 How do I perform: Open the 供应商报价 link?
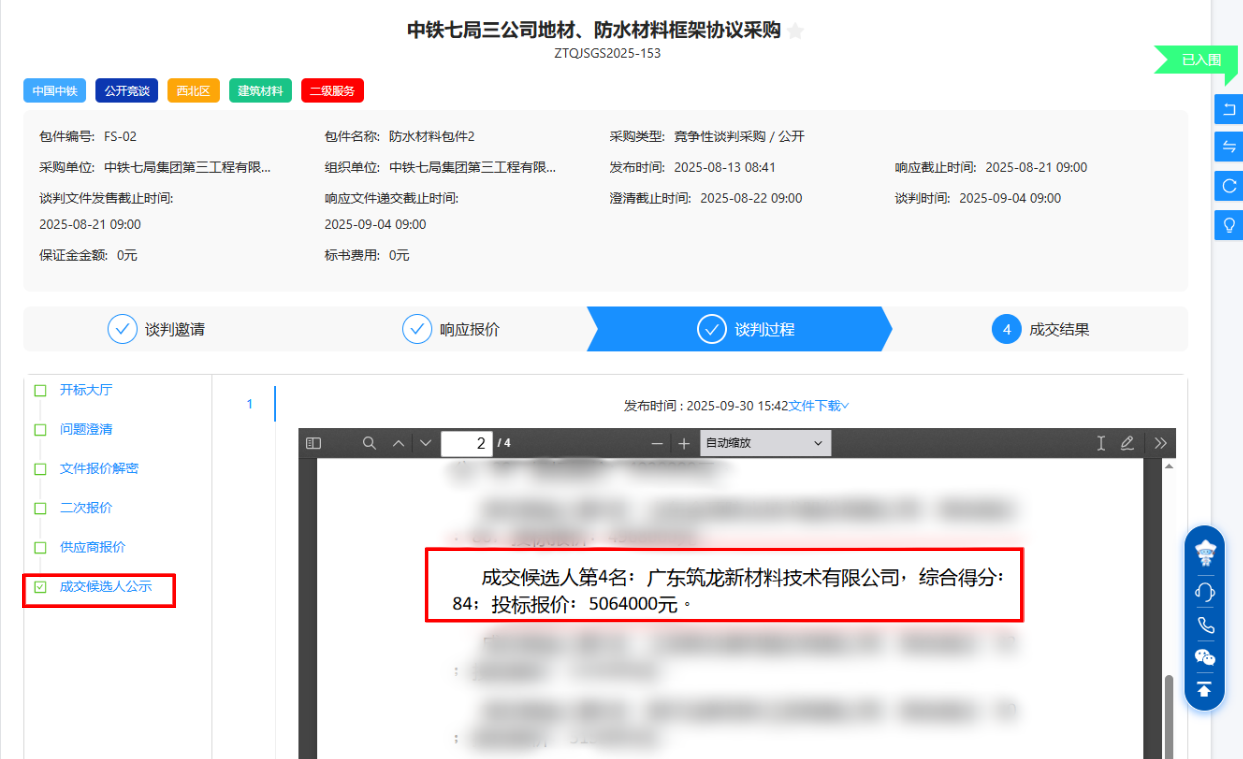(x=92, y=548)
